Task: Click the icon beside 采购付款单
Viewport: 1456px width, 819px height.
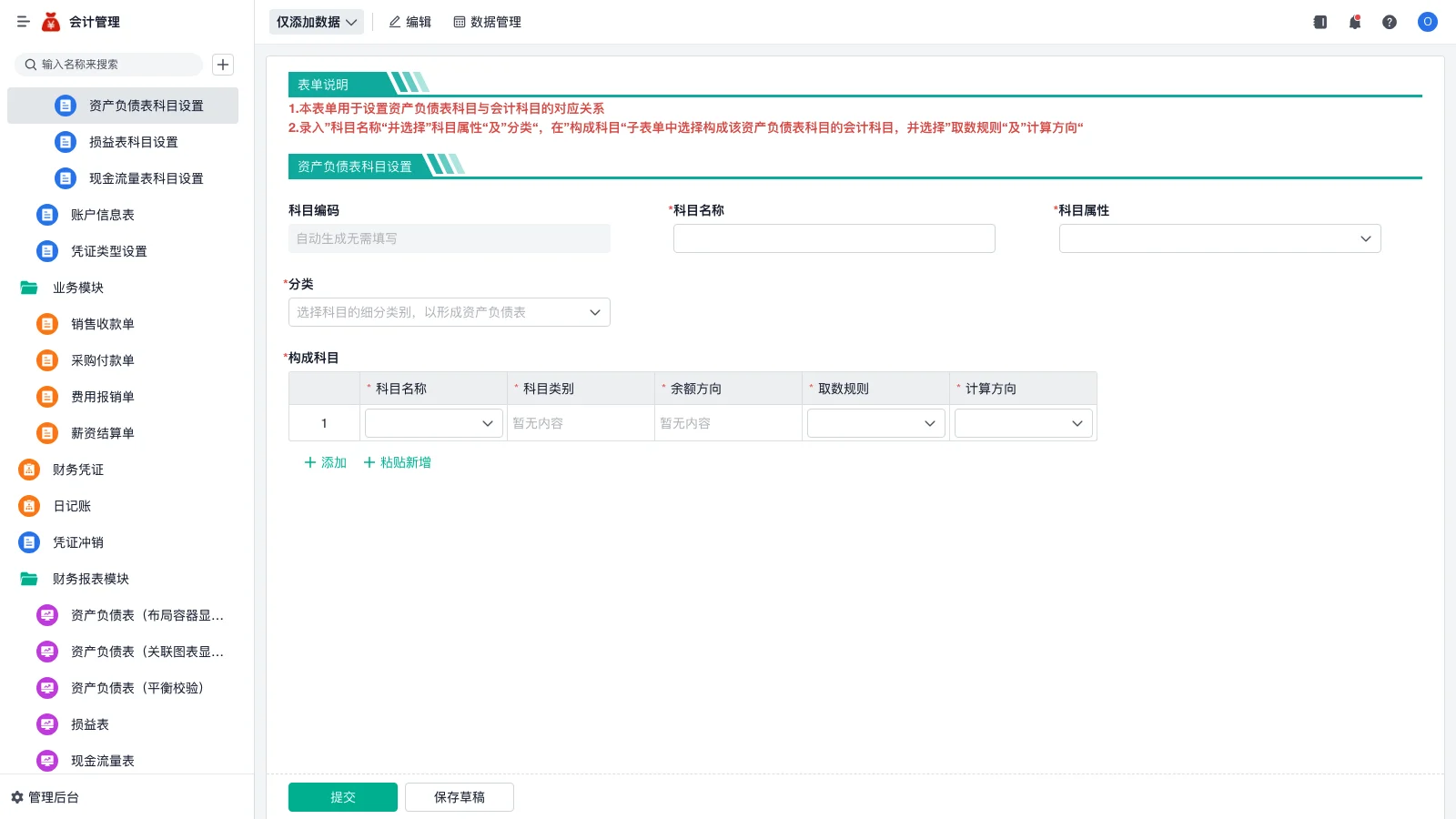Action: click(x=47, y=360)
